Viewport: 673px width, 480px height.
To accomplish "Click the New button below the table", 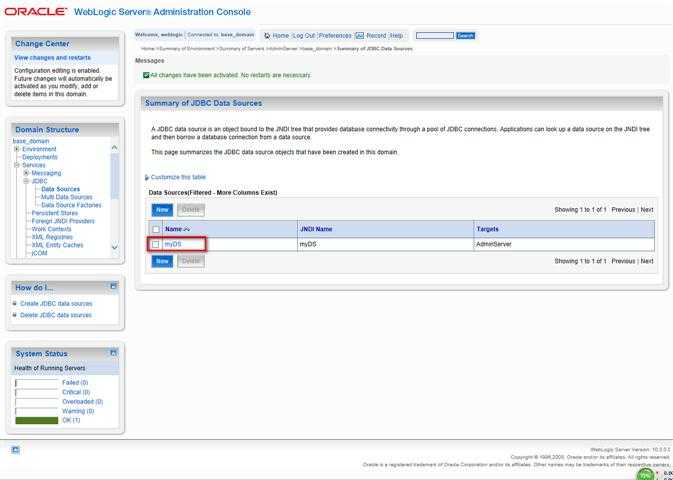I will (x=162, y=261).
